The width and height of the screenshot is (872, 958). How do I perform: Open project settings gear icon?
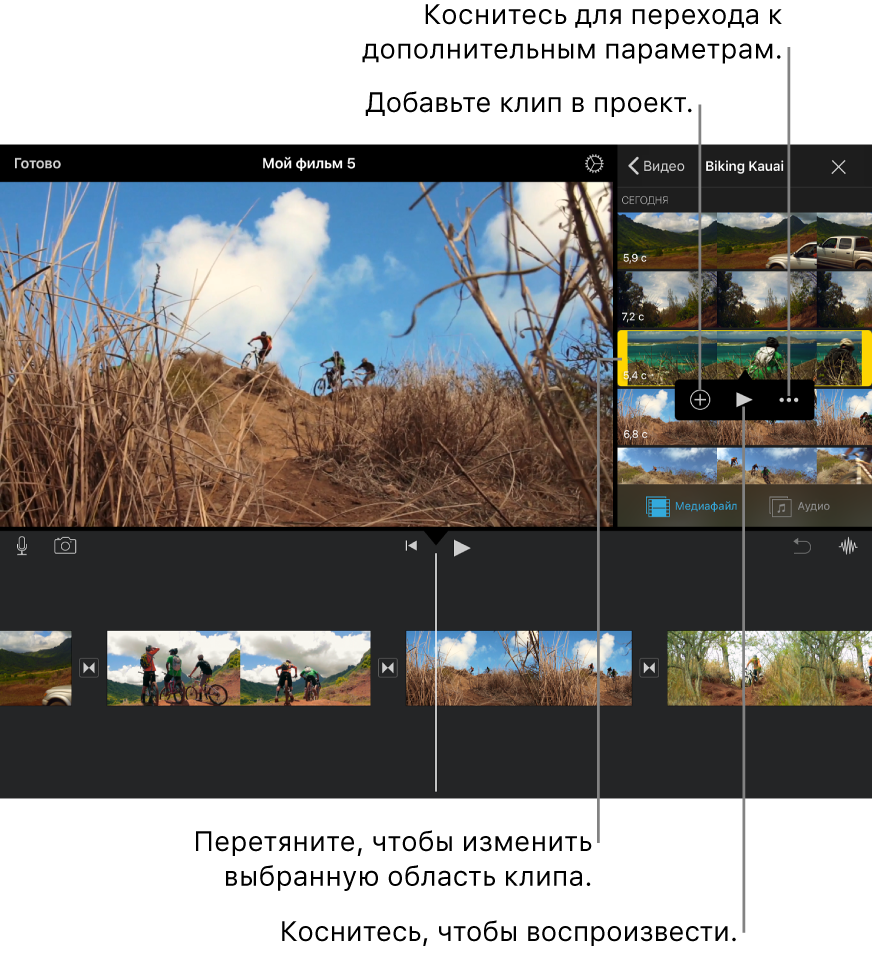(x=594, y=164)
